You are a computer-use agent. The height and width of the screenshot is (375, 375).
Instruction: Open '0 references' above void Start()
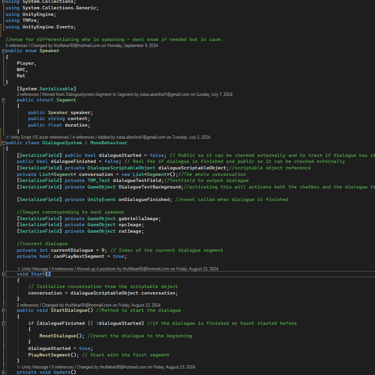(62, 269)
